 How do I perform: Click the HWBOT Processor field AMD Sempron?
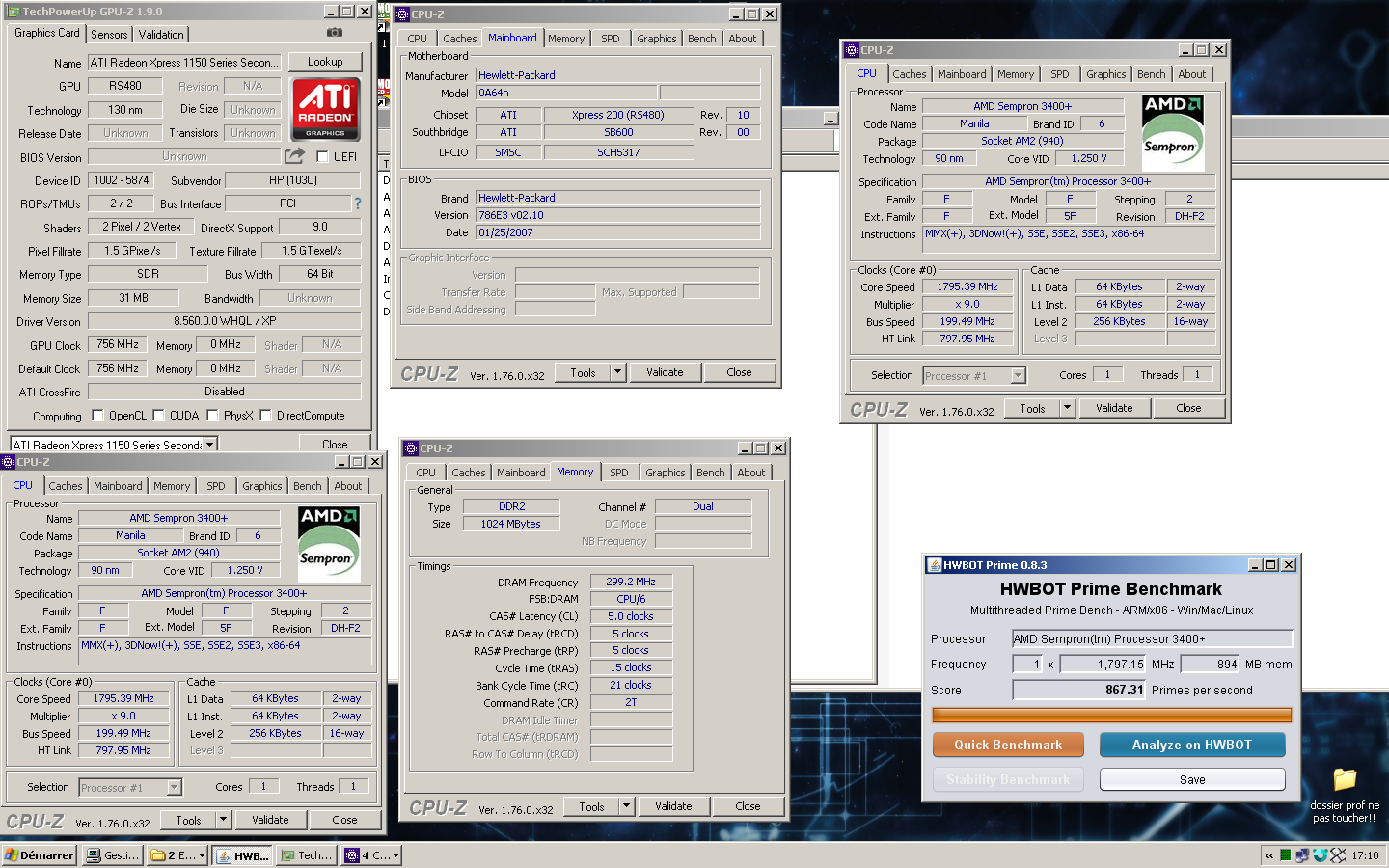[1153, 638]
